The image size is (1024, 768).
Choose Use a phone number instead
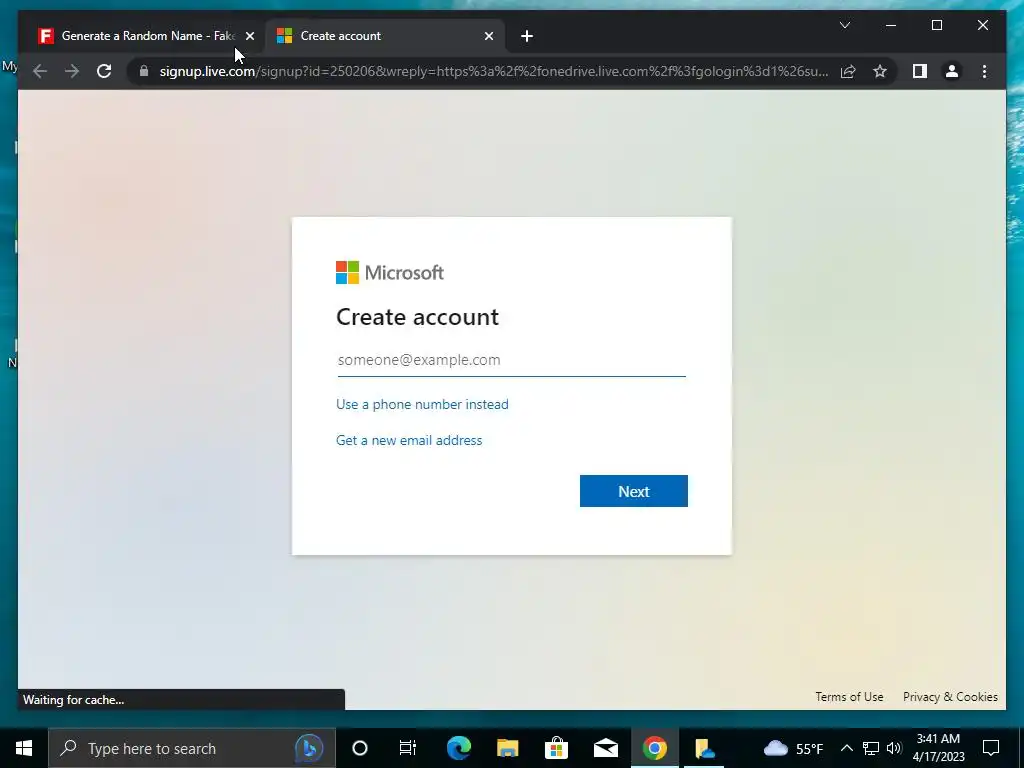(x=422, y=404)
